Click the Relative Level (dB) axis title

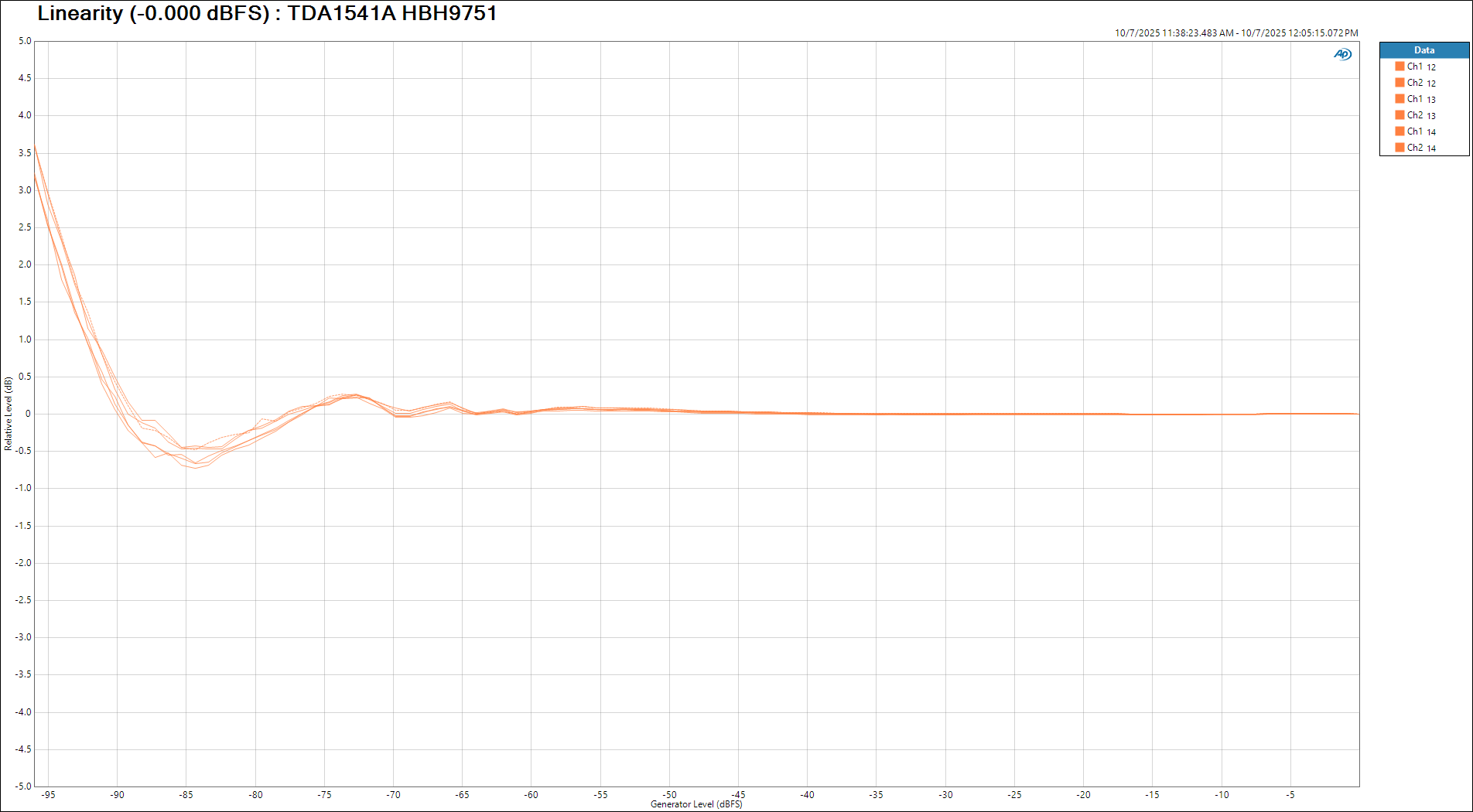pos(9,414)
